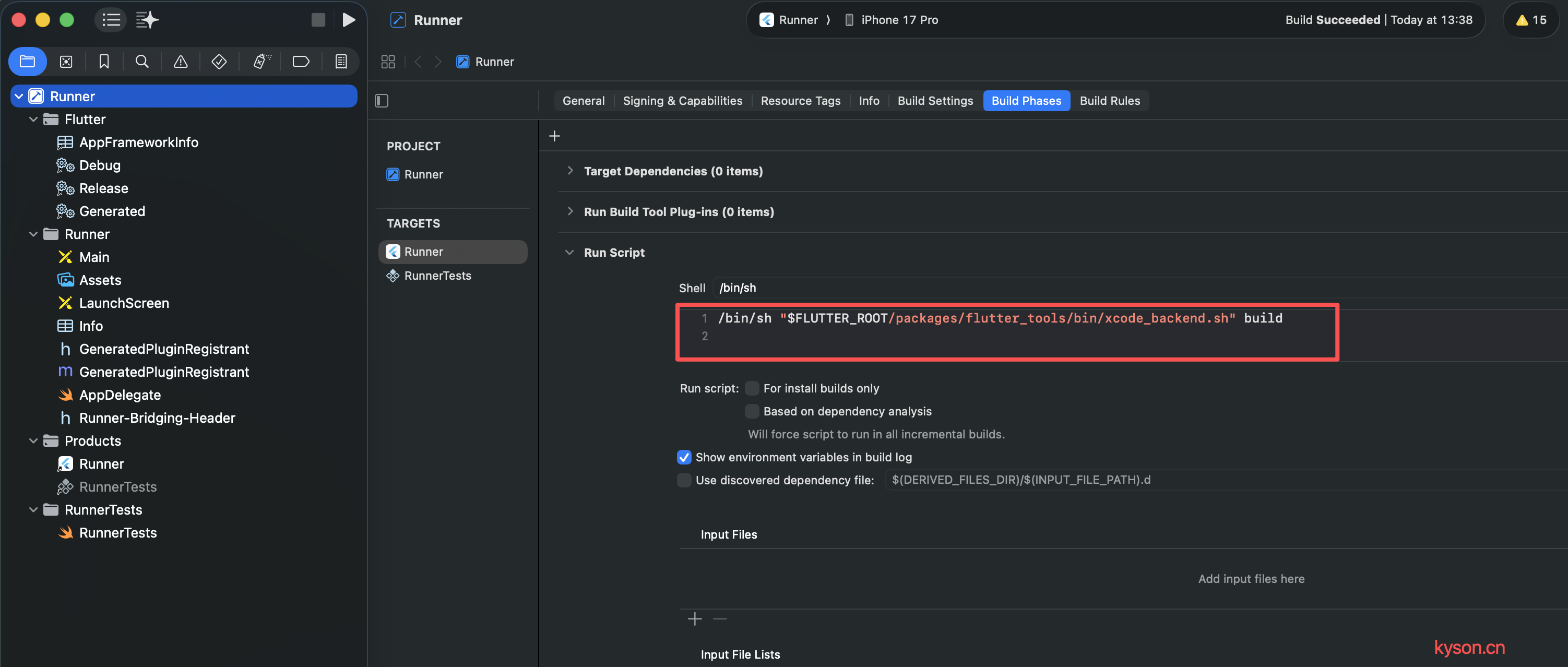Open the Breakpoint navigator icon
The width and height of the screenshot is (1568, 667).
pos(301,62)
